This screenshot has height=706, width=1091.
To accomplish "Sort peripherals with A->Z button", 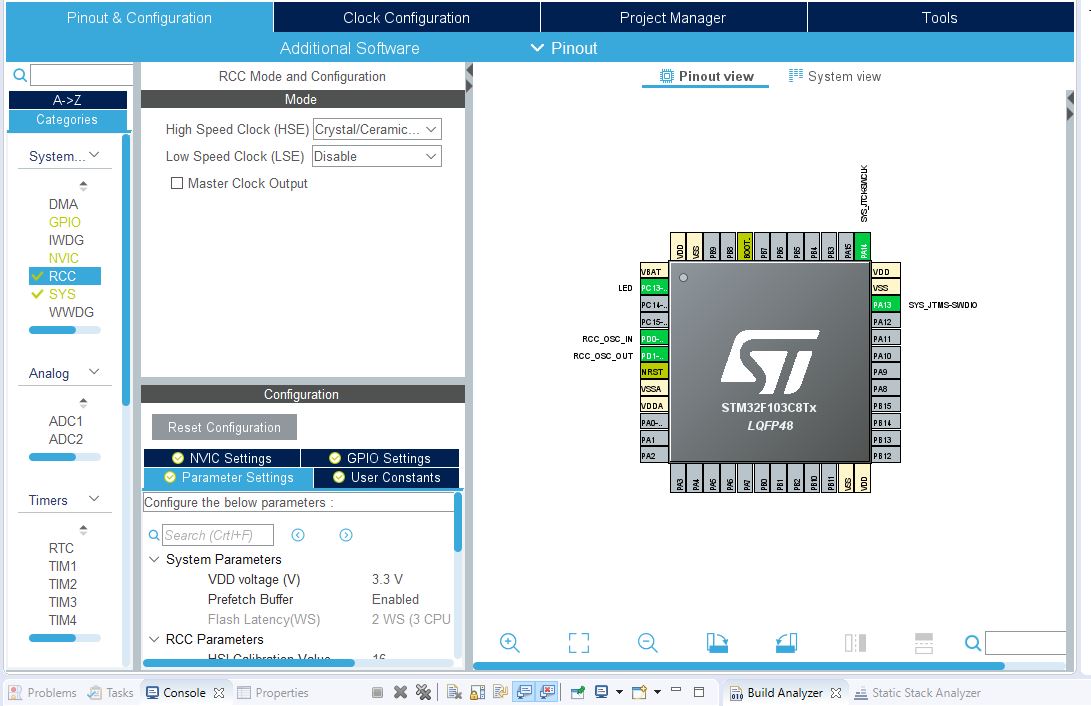I will tap(67, 99).
